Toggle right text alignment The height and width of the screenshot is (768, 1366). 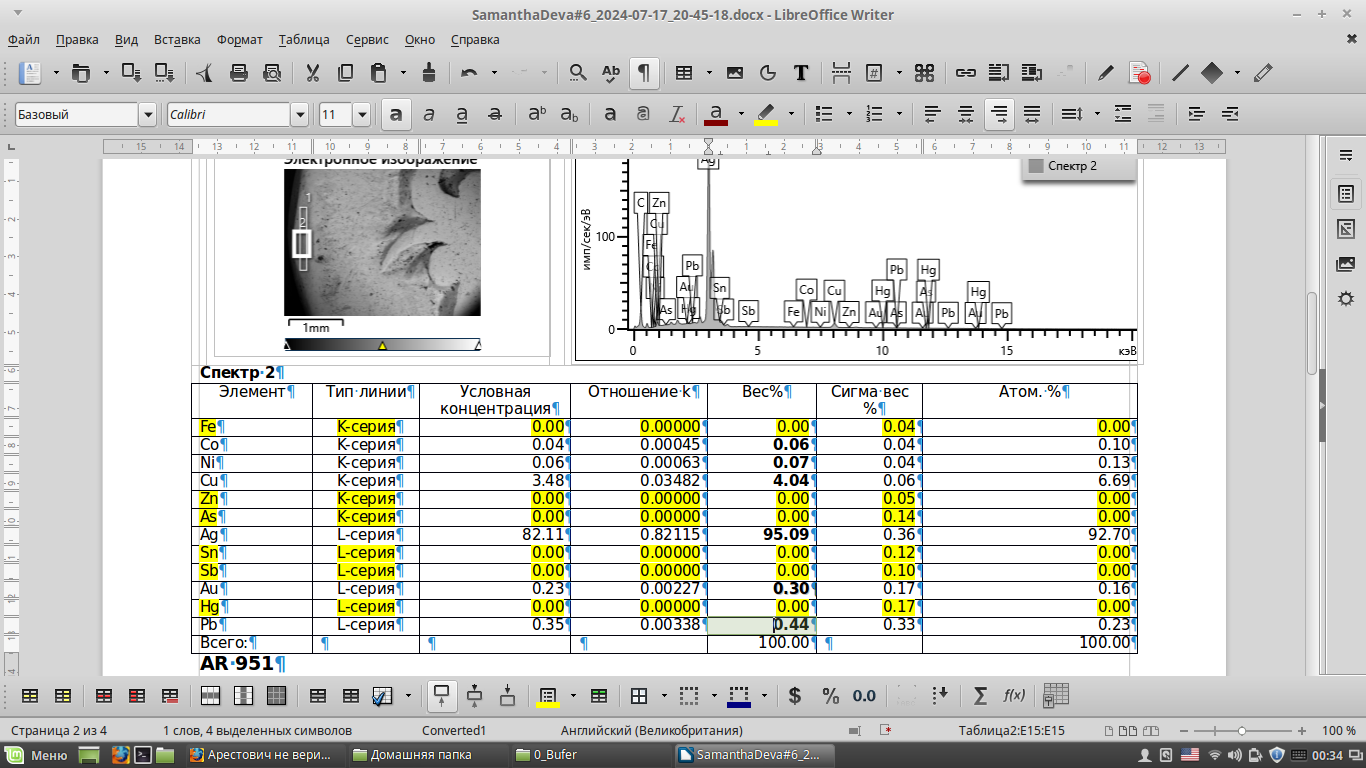click(997, 114)
